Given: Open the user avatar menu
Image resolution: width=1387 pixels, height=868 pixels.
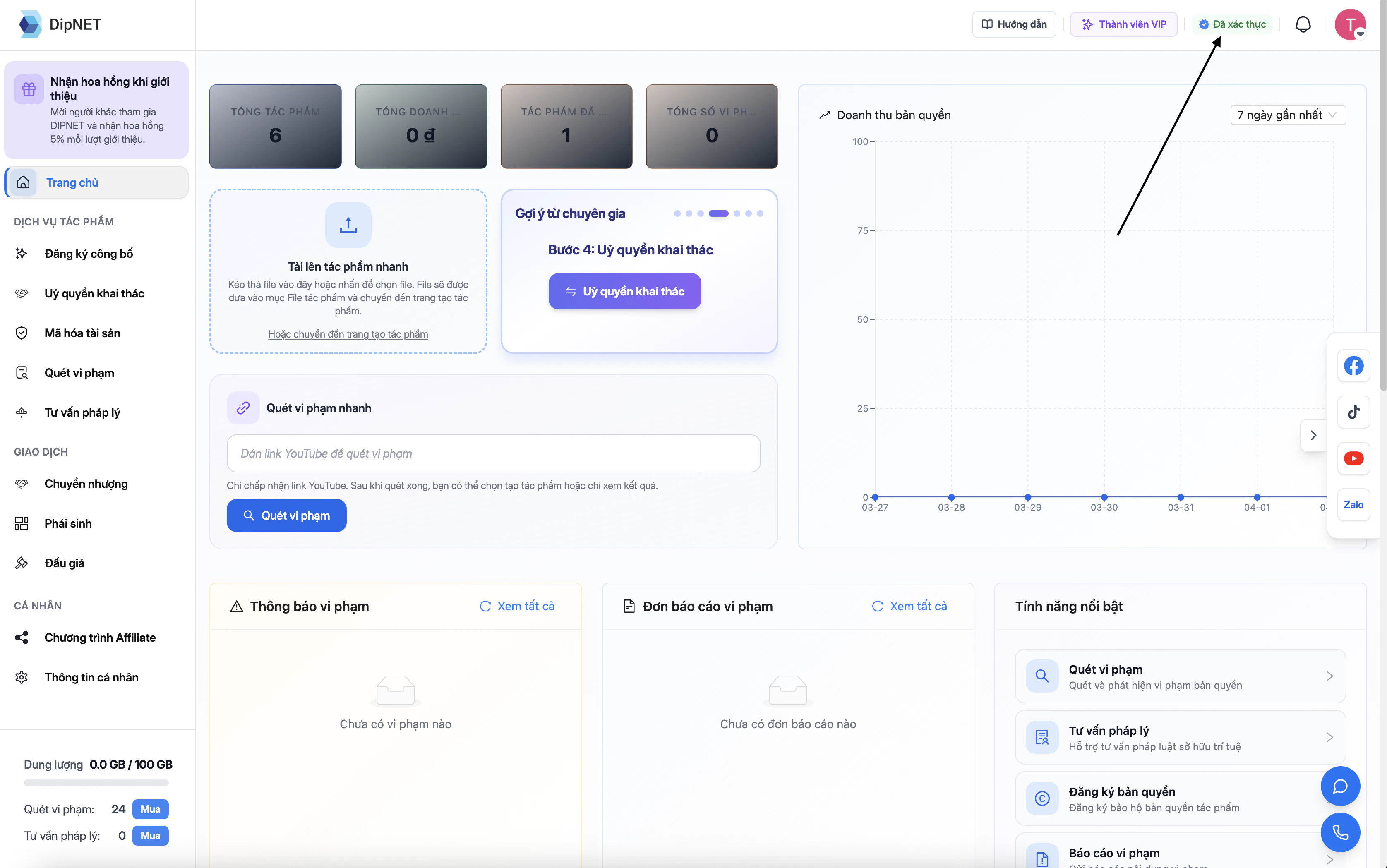Looking at the screenshot, I should coord(1350,24).
